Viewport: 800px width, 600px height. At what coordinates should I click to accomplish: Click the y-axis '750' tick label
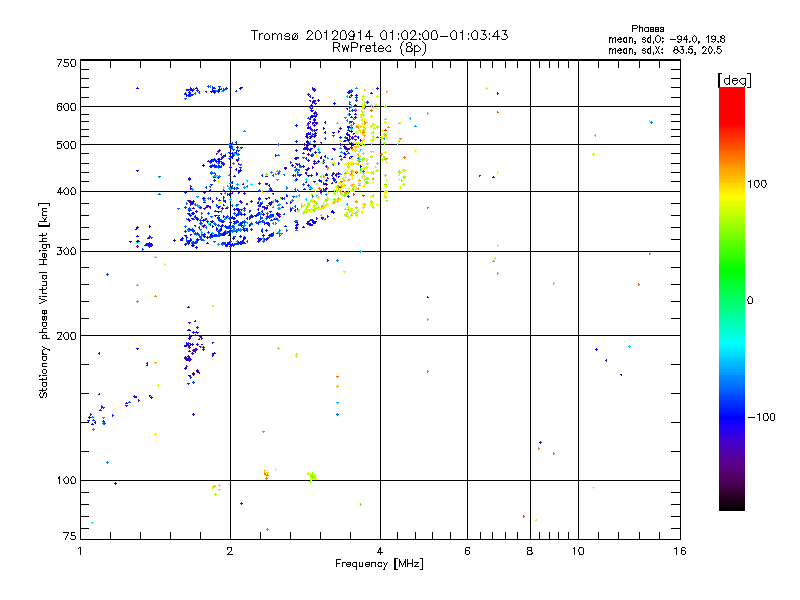coord(66,63)
